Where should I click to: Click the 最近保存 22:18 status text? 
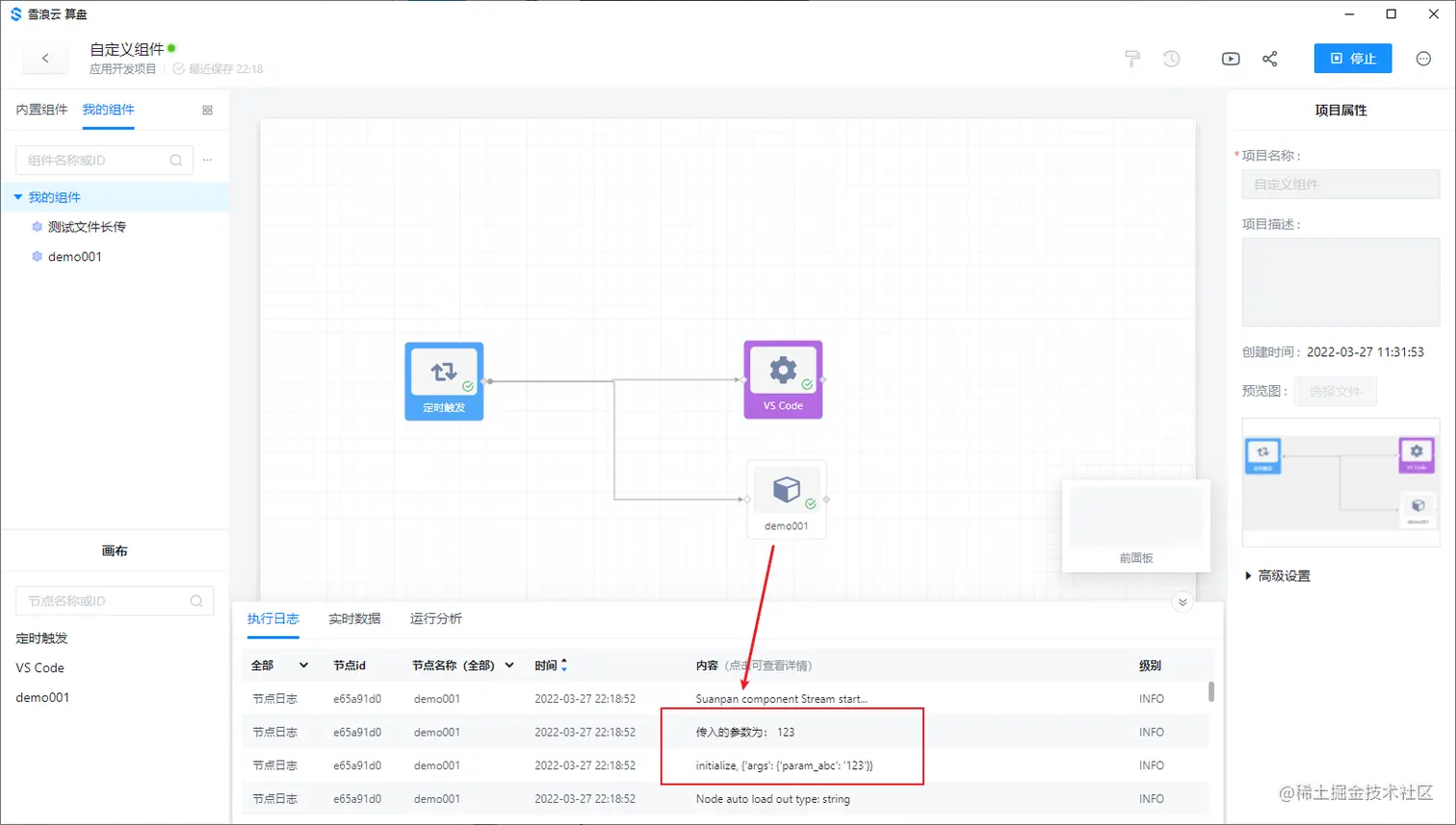pos(225,69)
